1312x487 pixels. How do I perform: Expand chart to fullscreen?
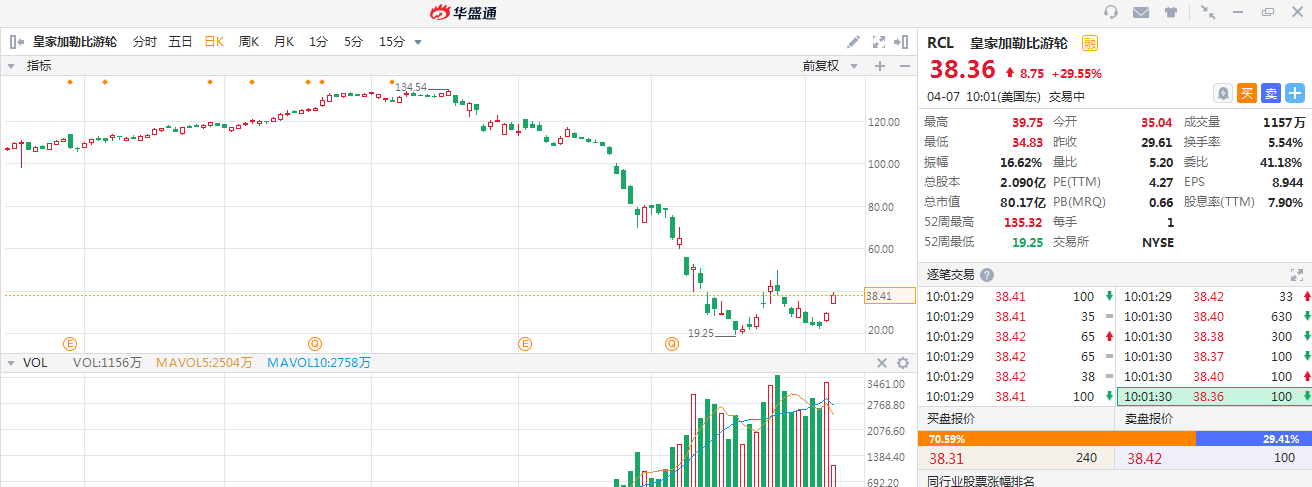pyautogui.click(x=879, y=42)
